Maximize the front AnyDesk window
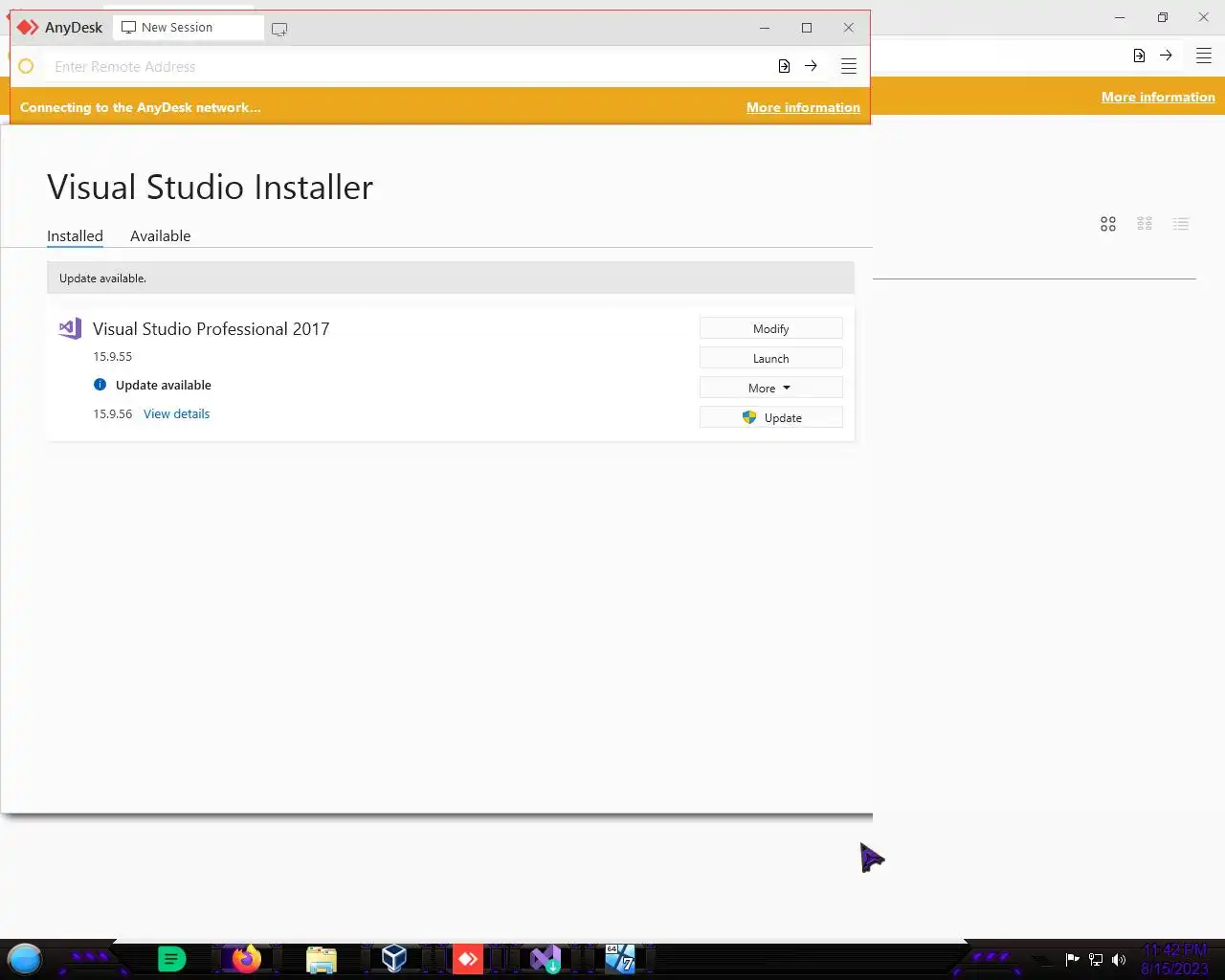 [x=807, y=28]
